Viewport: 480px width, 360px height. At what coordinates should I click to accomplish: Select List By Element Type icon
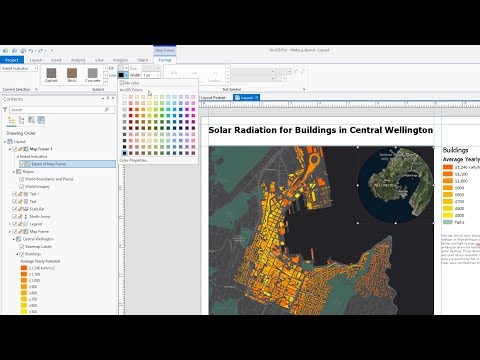pyautogui.click(x=22, y=120)
